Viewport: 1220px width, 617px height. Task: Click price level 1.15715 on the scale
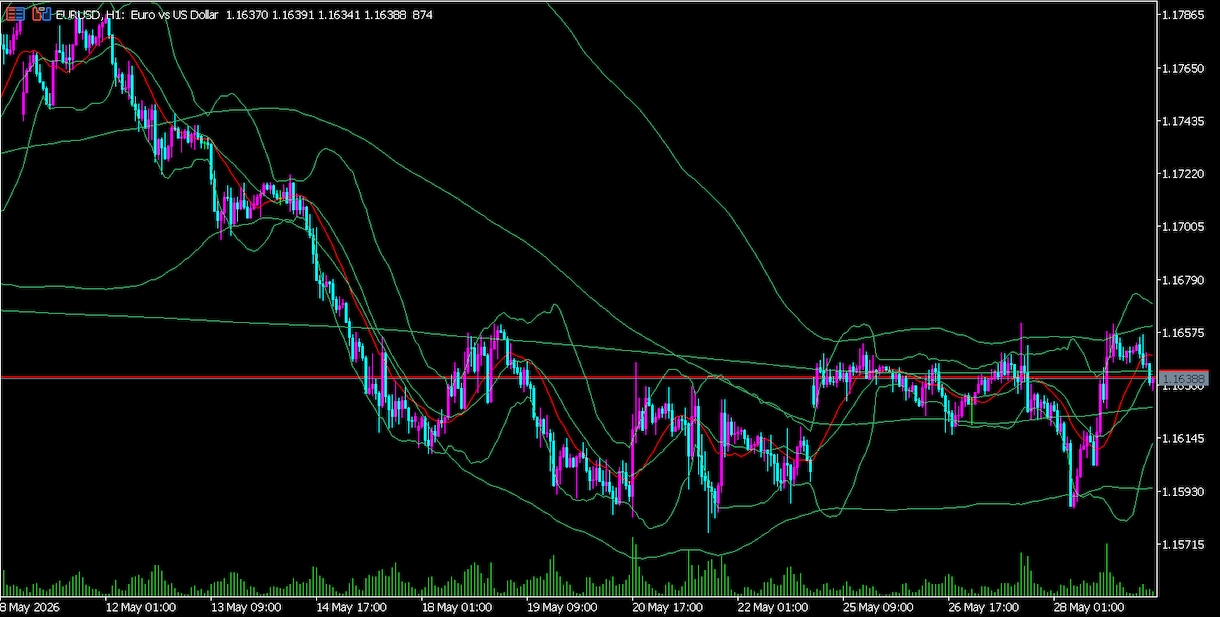[1185, 545]
